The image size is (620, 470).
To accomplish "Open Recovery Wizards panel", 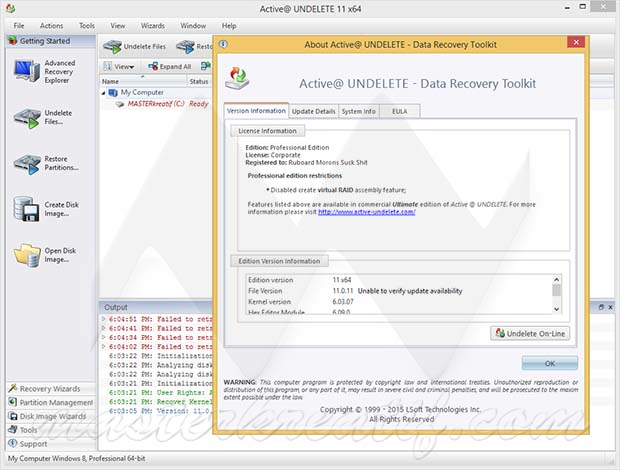I will click(51, 389).
